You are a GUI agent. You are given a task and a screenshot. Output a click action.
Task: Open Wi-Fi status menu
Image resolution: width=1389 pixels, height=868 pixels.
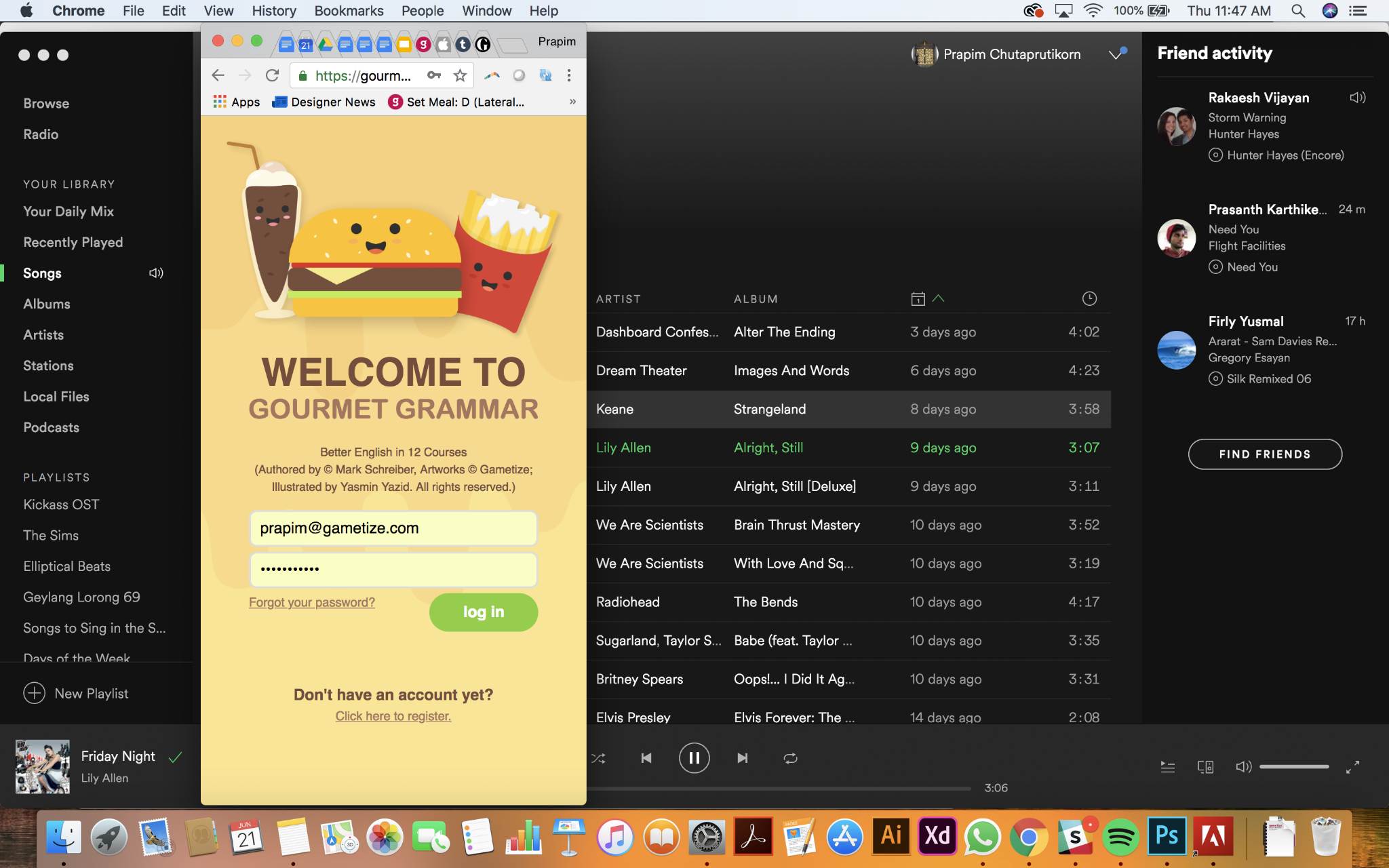1093,11
